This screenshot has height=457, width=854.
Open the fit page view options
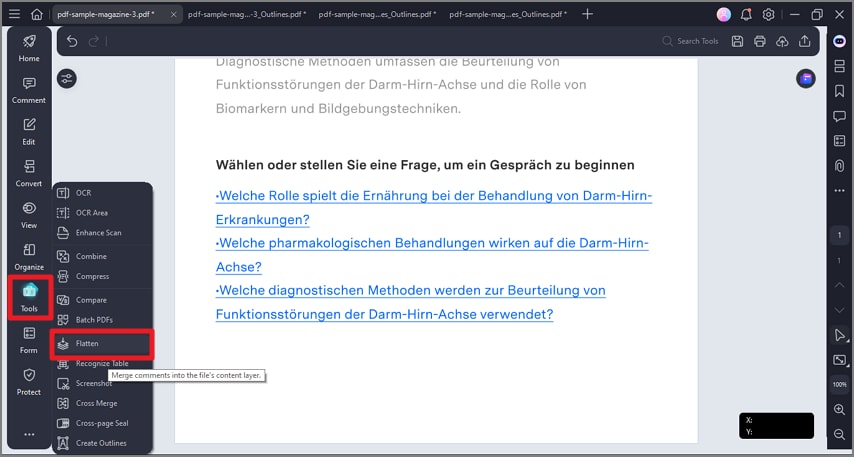click(x=839, y=360)
